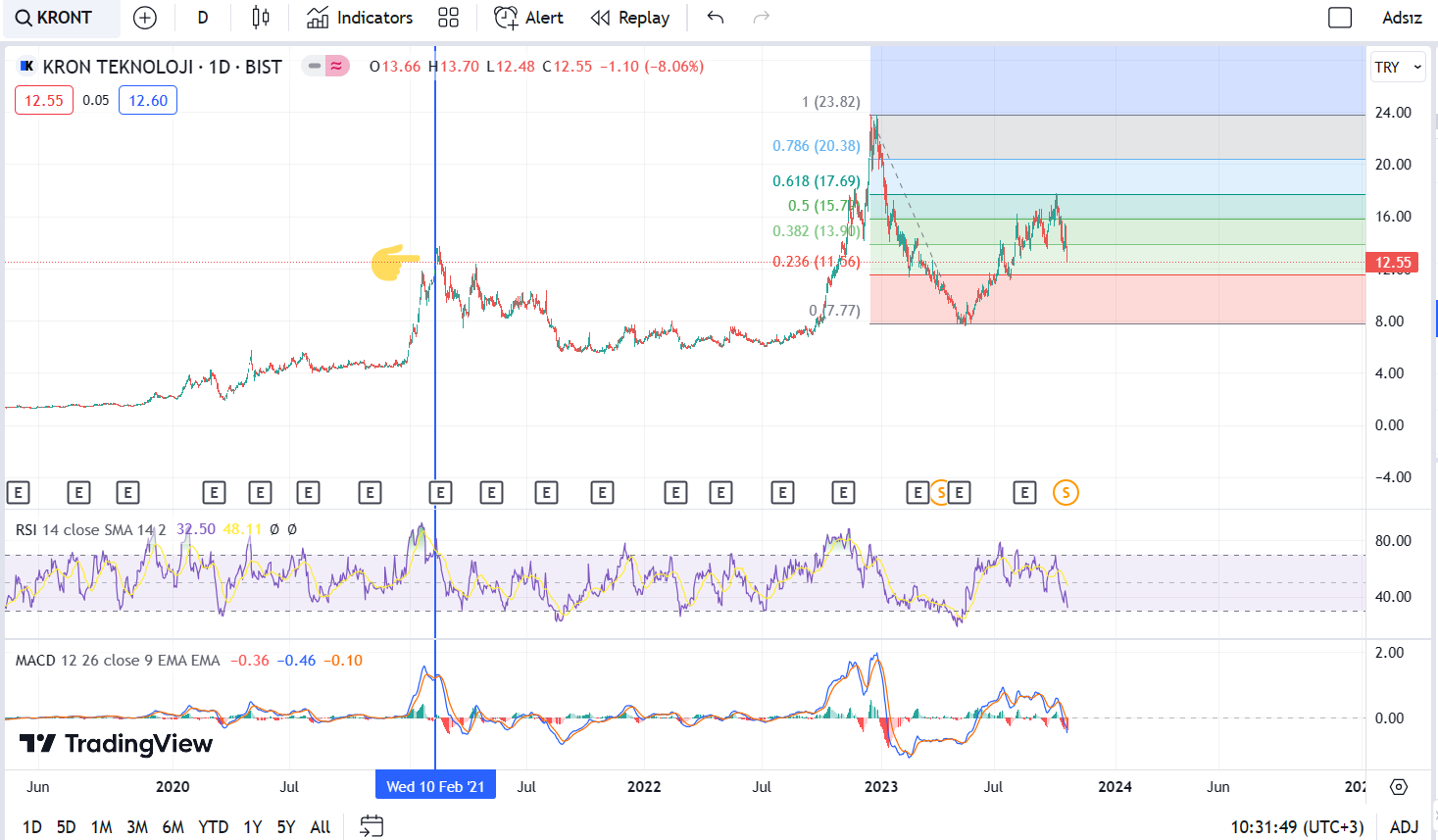Set range to 1M
This screenshot has height=840, width=1438.
coord(101,827)
